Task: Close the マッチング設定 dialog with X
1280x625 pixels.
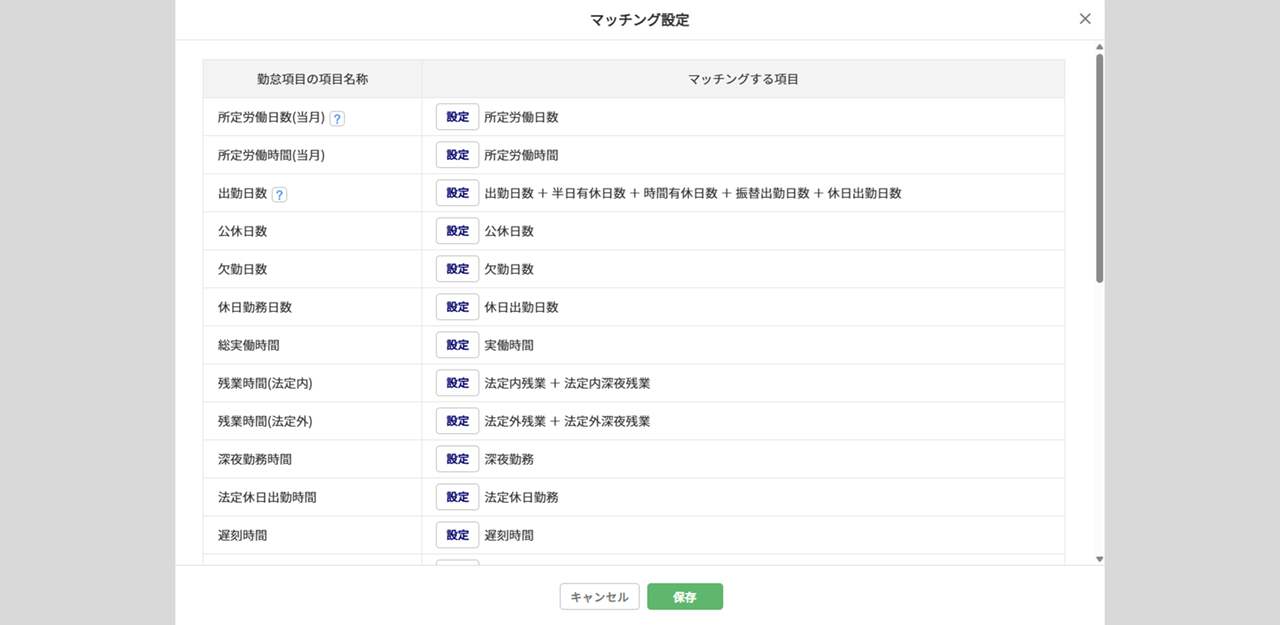Action: tap(1085, 19)
